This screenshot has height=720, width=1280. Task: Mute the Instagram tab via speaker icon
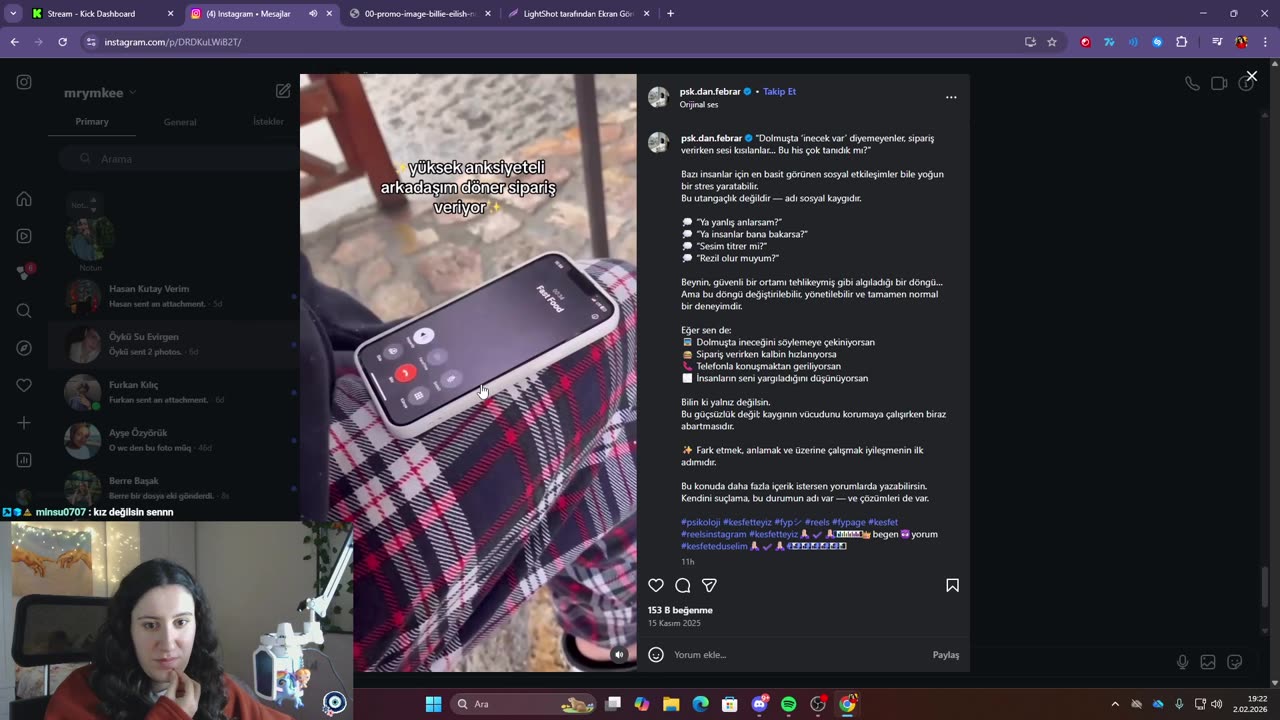pos(313,14)
